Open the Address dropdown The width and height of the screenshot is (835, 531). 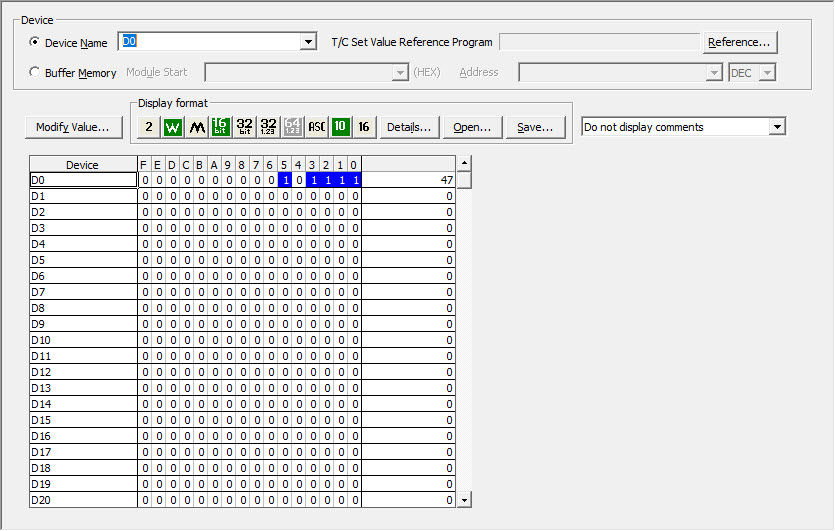[714, 72]
